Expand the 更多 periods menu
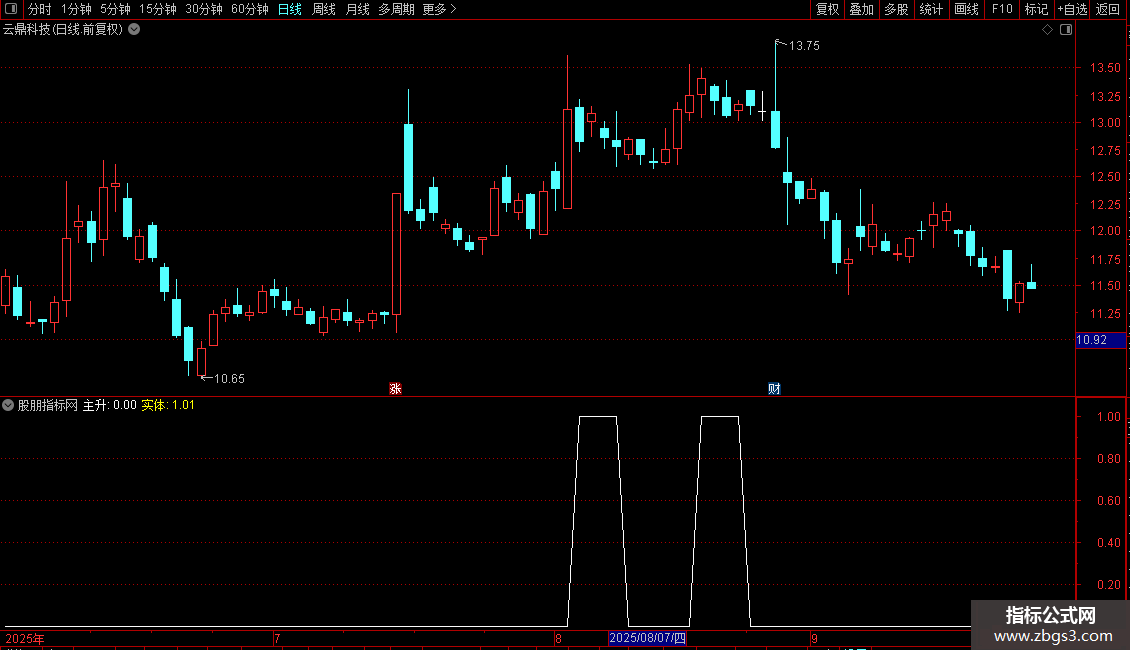Viewport: 1130px width, 650px height. click(439, 9)
